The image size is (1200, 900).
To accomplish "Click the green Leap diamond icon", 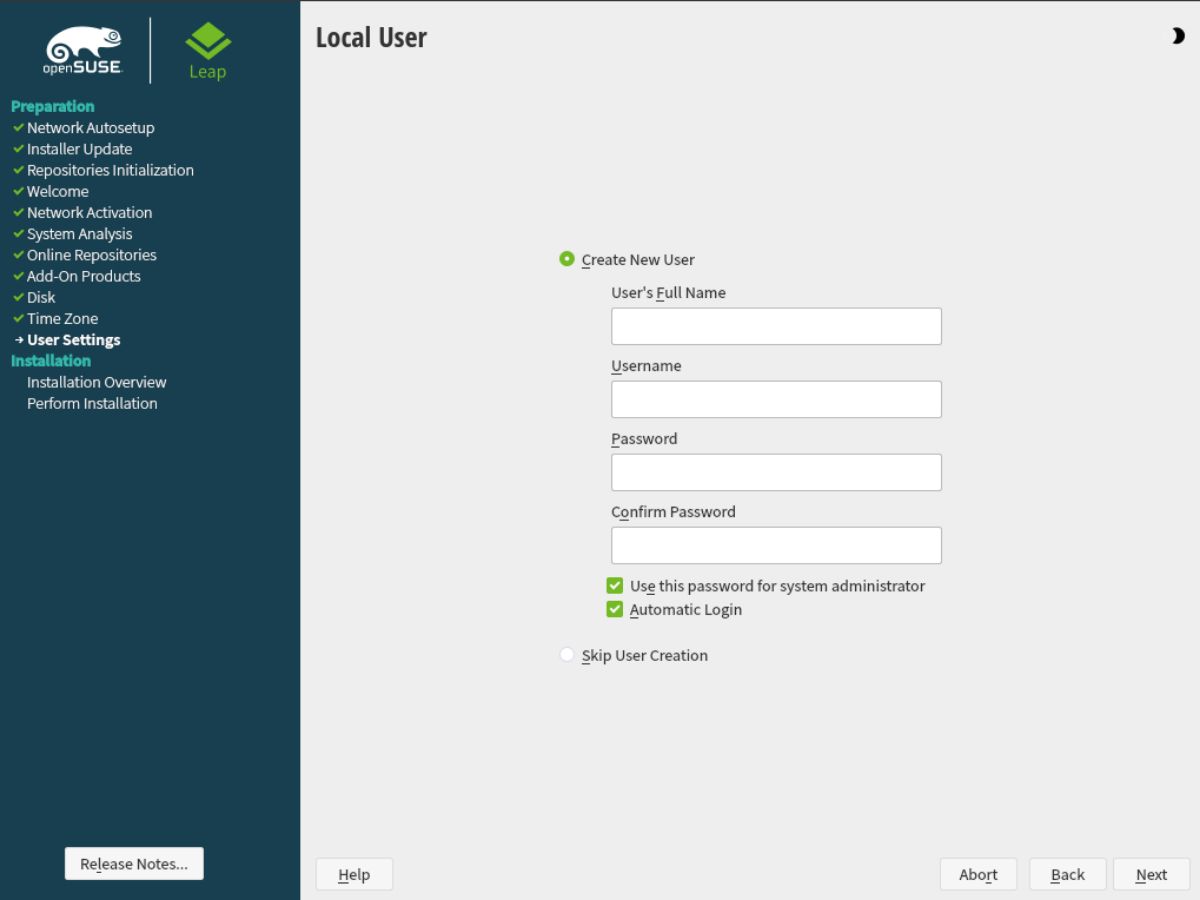I will pos(207,41).
